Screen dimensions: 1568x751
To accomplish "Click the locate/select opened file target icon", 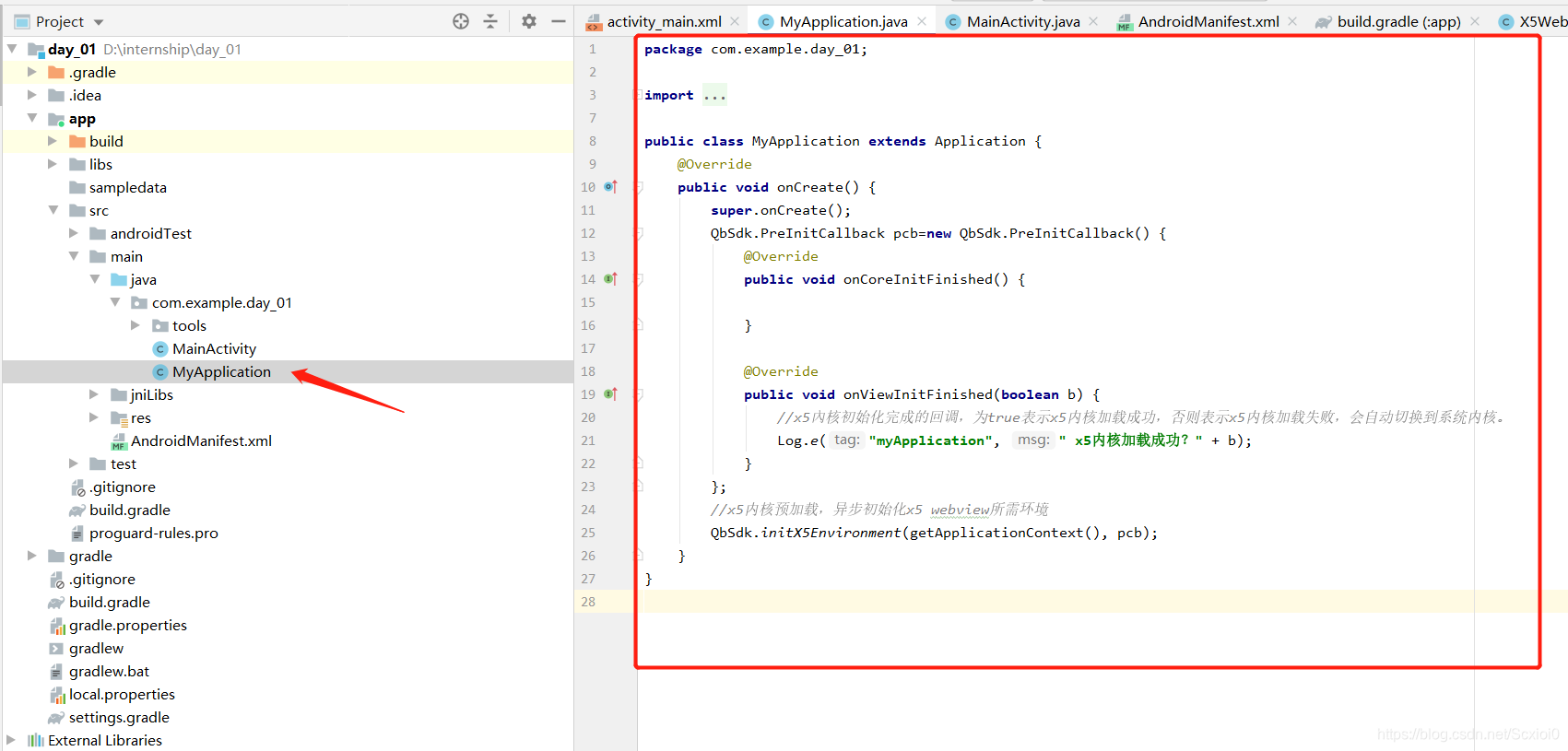I will [461, 21].
